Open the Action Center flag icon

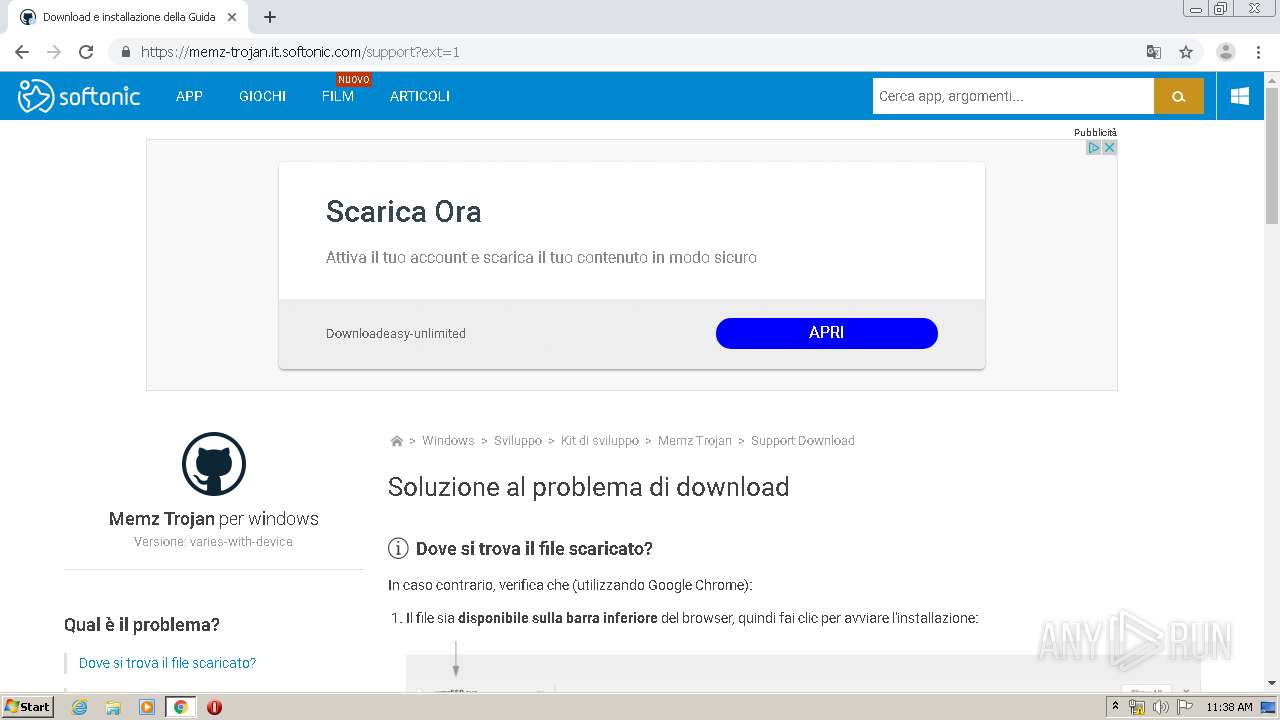[1185, 707]
